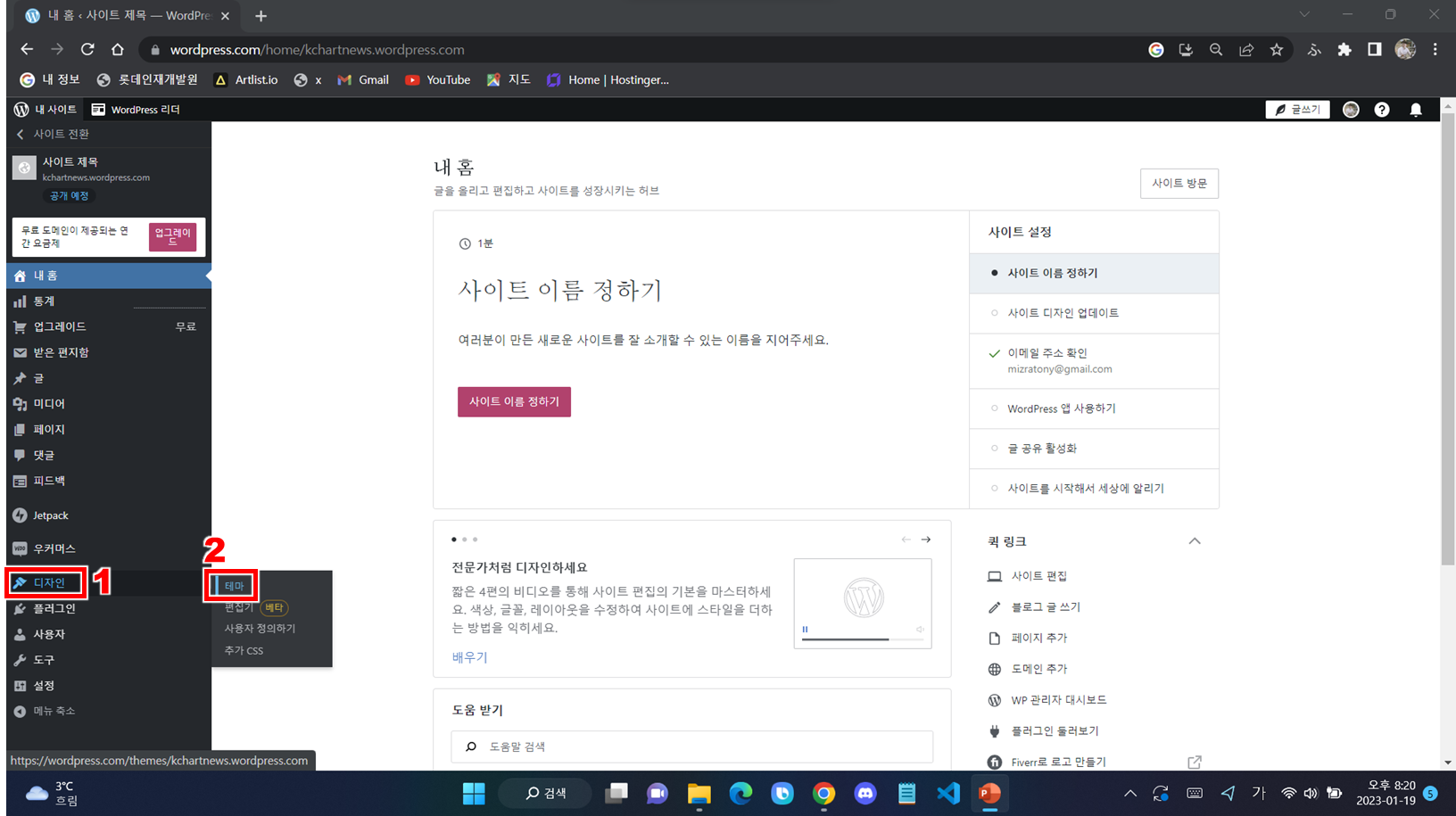Click the browser address bar
Viewport: 1456px width, 816px height.
tap(642, 50)
